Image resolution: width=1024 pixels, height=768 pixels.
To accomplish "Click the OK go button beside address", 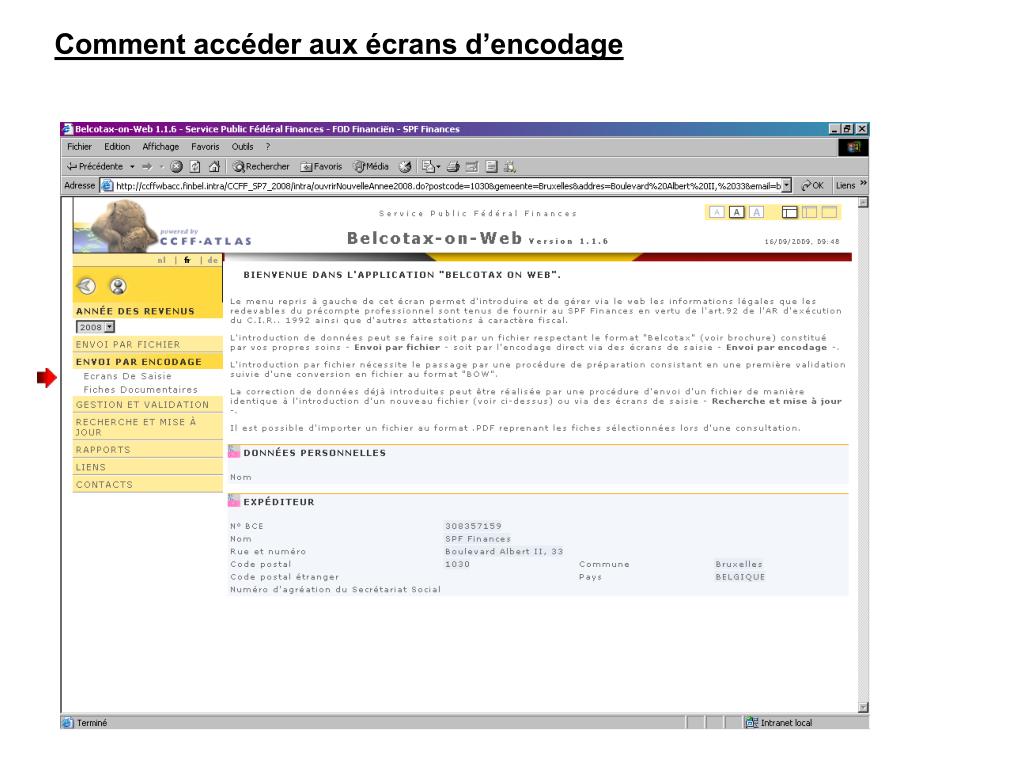I will [812, 185].
